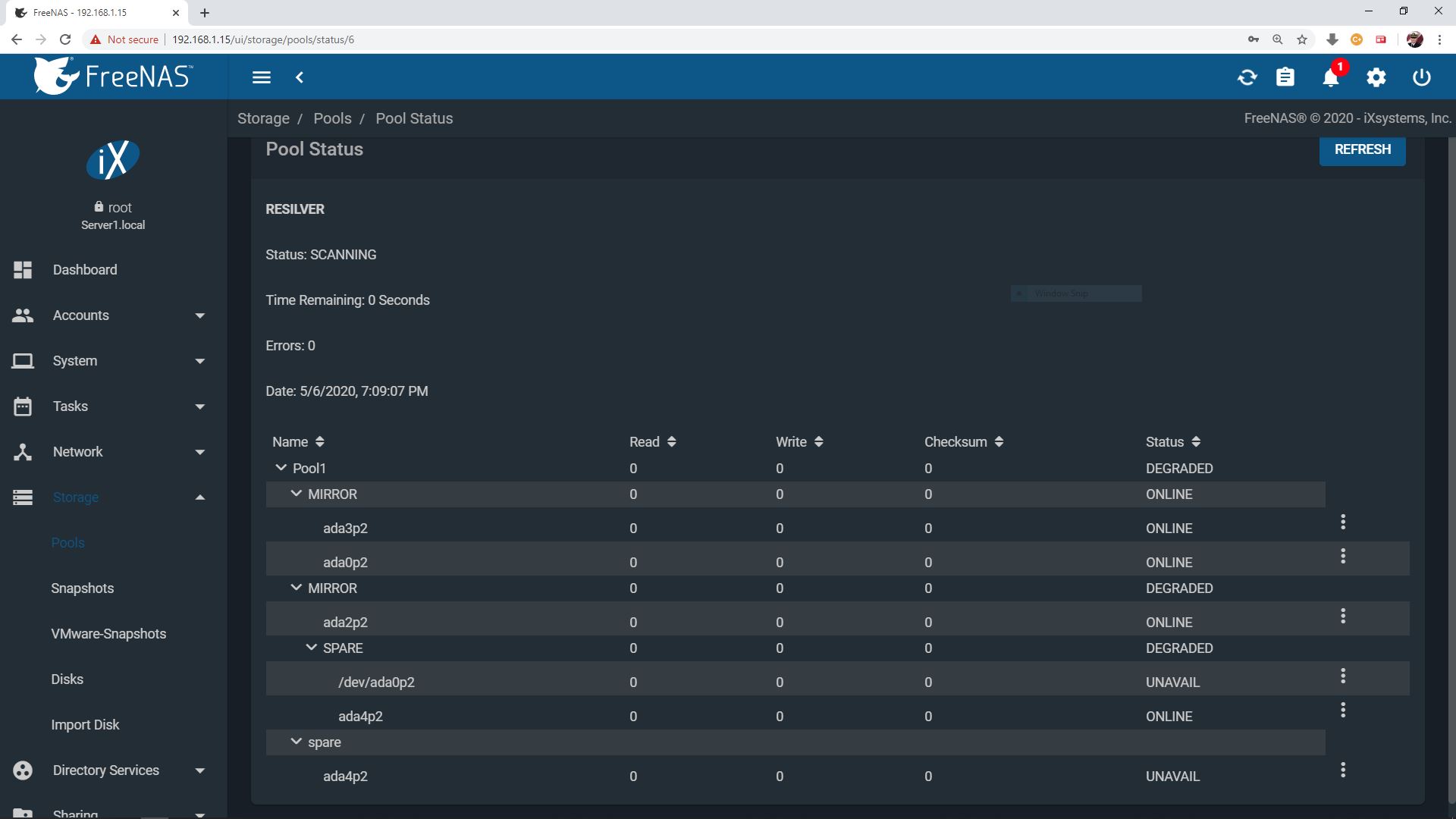Open the sync status icon in header

click(x=1247, y=77)
